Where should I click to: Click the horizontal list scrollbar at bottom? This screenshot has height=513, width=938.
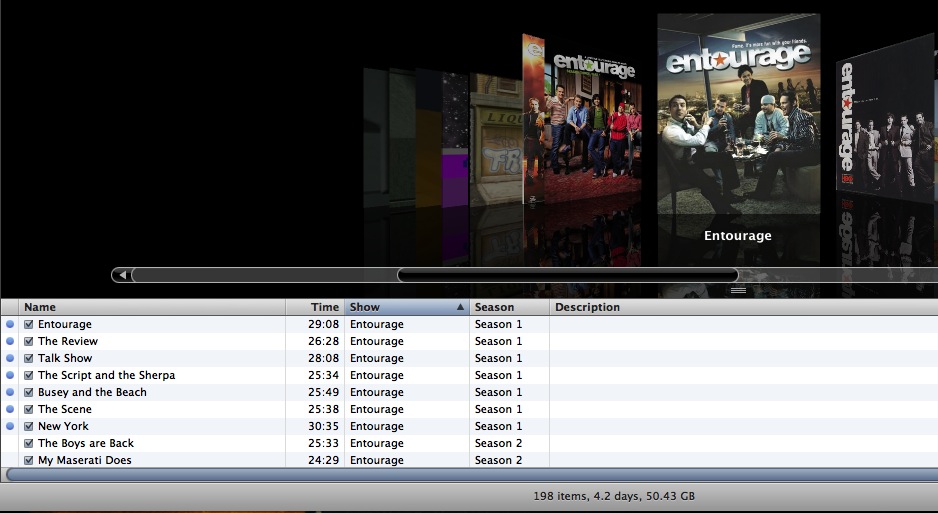pyautogui.click(x=471, y=475)
